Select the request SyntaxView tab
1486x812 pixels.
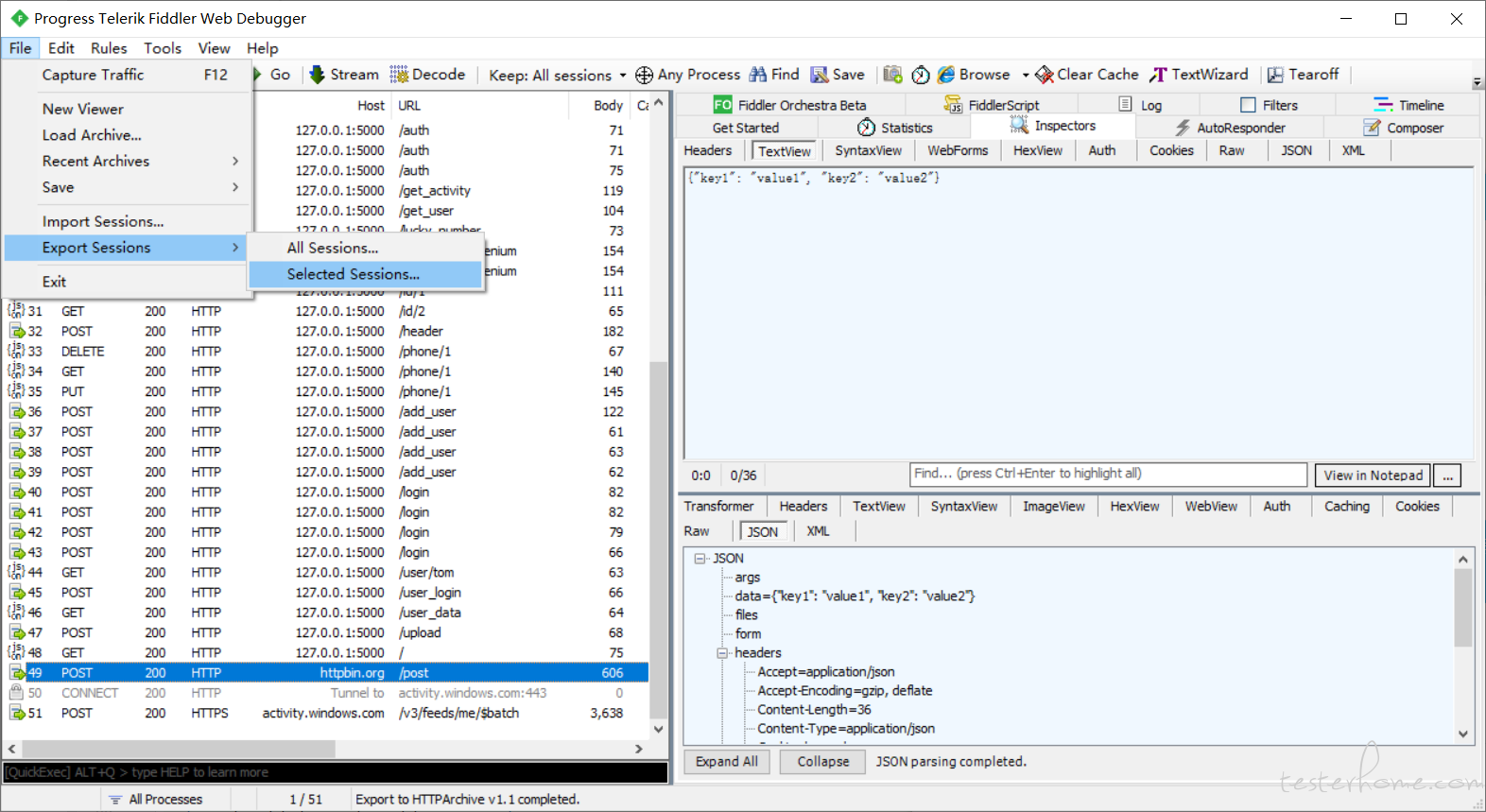coord(869,150)
